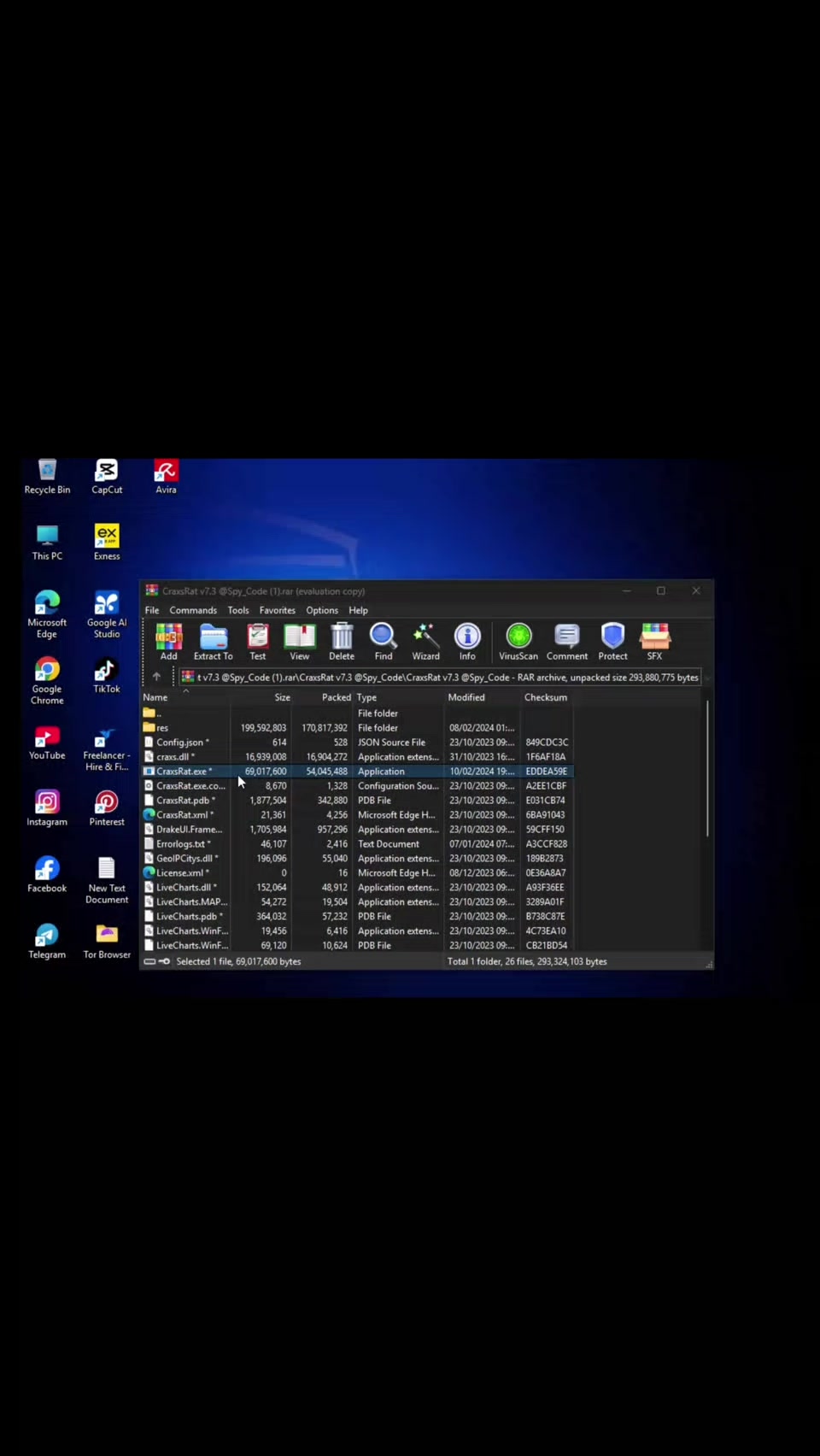
Task: Select the CraxsRat.pdb file row
Action: coord(357,801)
